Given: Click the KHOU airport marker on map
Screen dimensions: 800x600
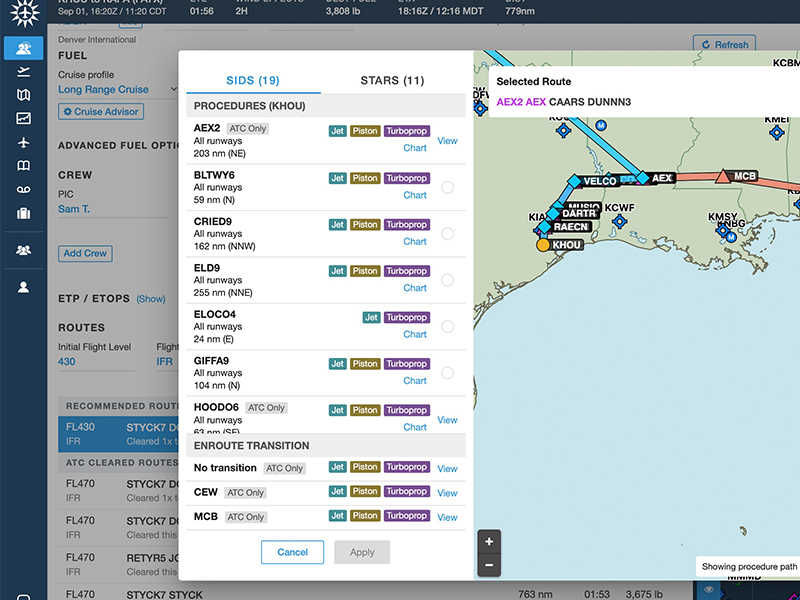Looking at the screenshot, I should 543,245.
